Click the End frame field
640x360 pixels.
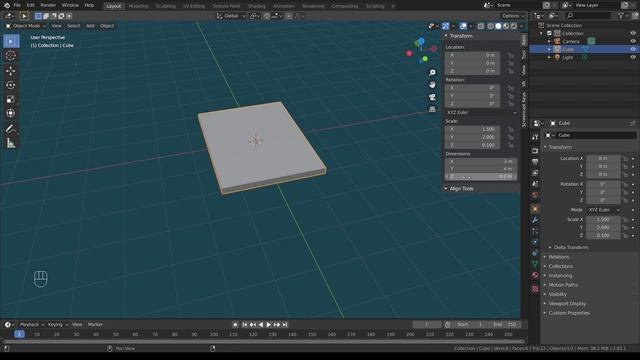click(x=505, y=324)
